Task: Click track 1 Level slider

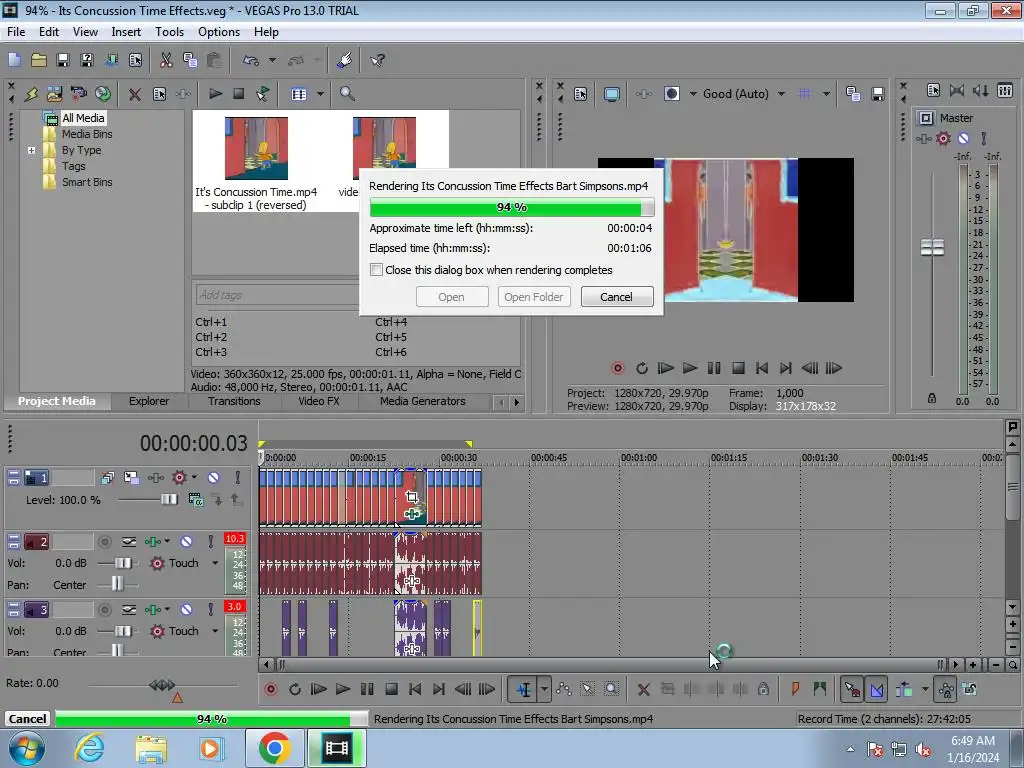Action: (x=168, y=500)
